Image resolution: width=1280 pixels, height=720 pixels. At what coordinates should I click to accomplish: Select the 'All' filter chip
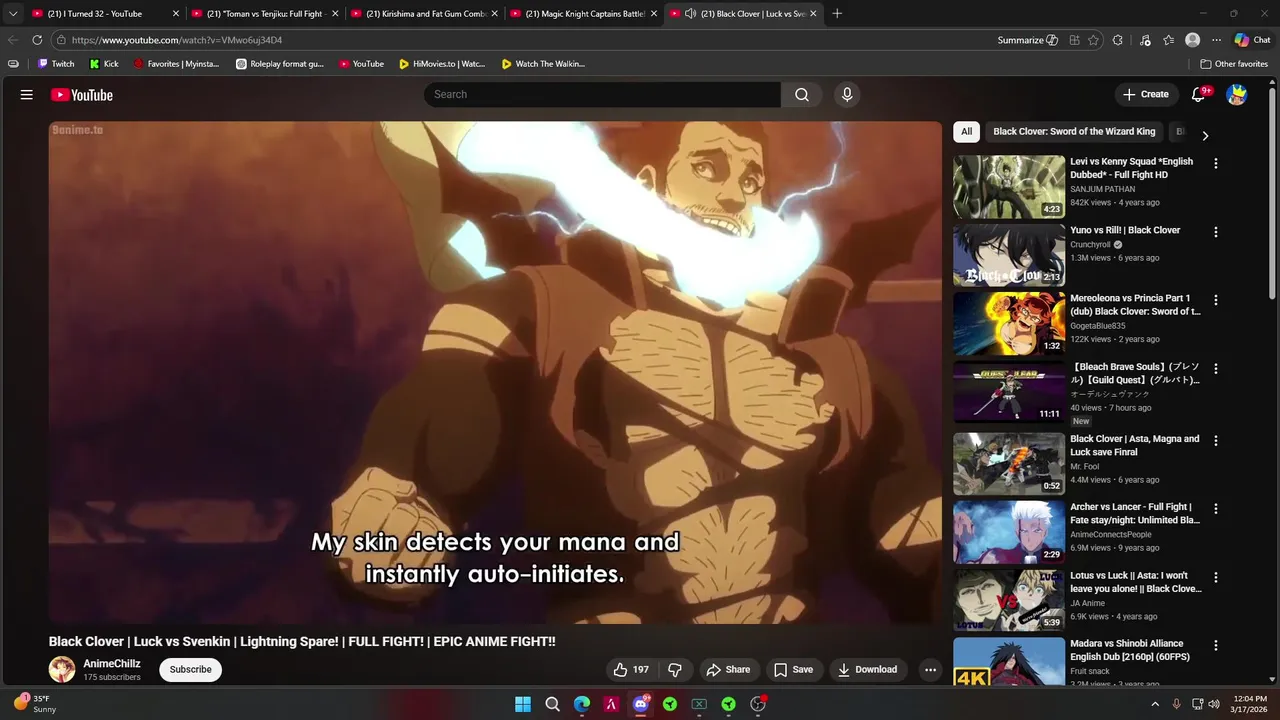966,132
